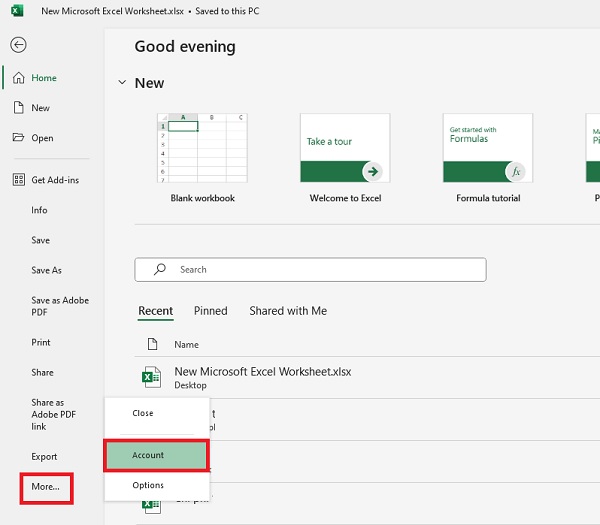Open the Share option
The width and height of the screenshot is (600, 525).
click(x=42, y=372)
